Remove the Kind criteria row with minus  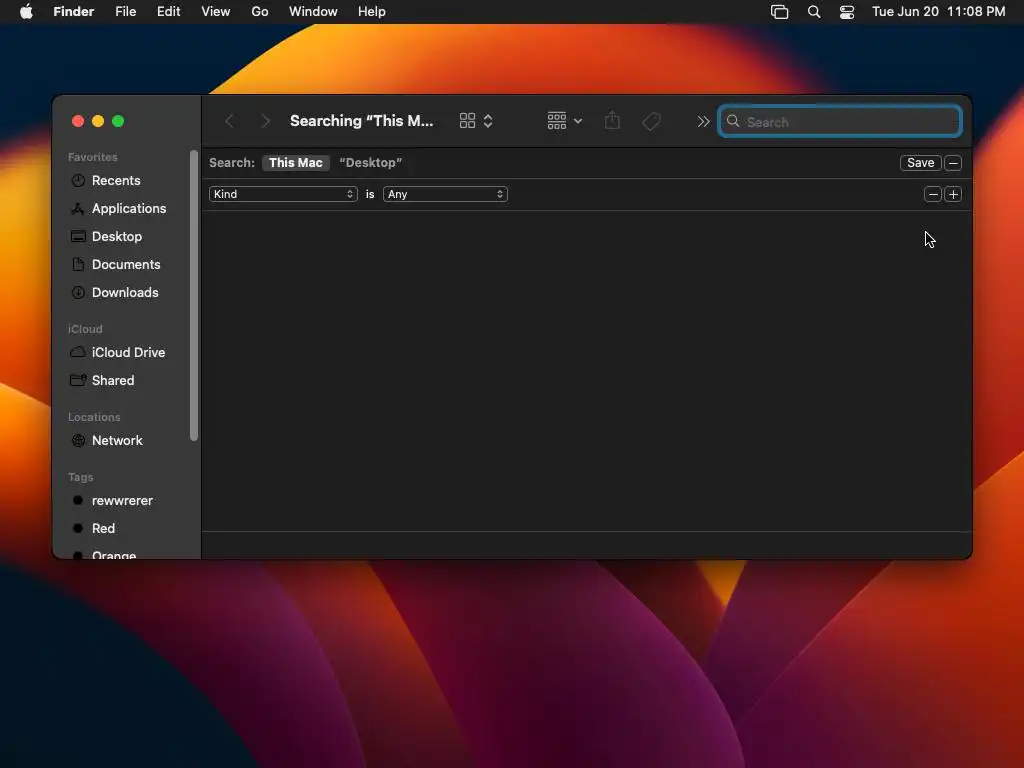click(x=933, y=194)
